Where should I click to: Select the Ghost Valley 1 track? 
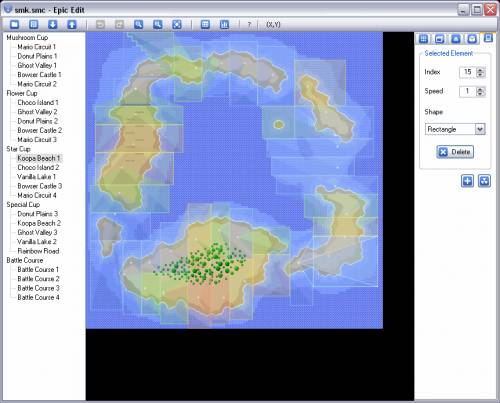(x=37, y=65)
